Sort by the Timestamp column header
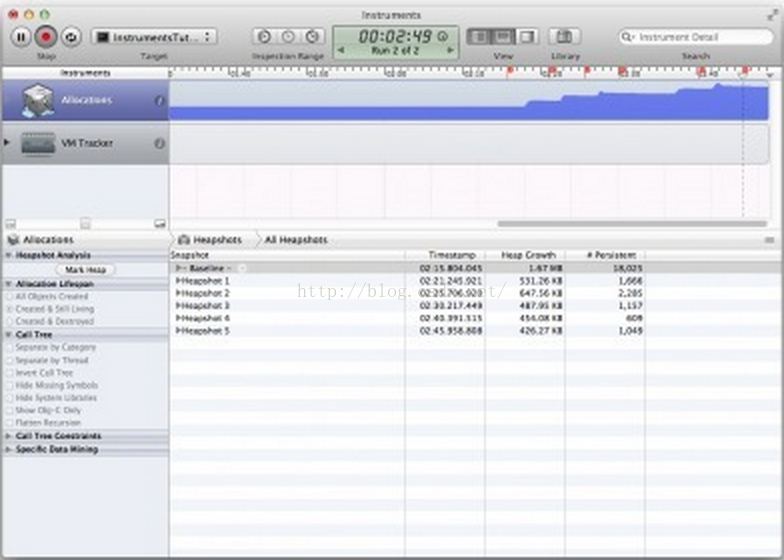This screenshot has height=560, width=784. [x=445, y=255]
